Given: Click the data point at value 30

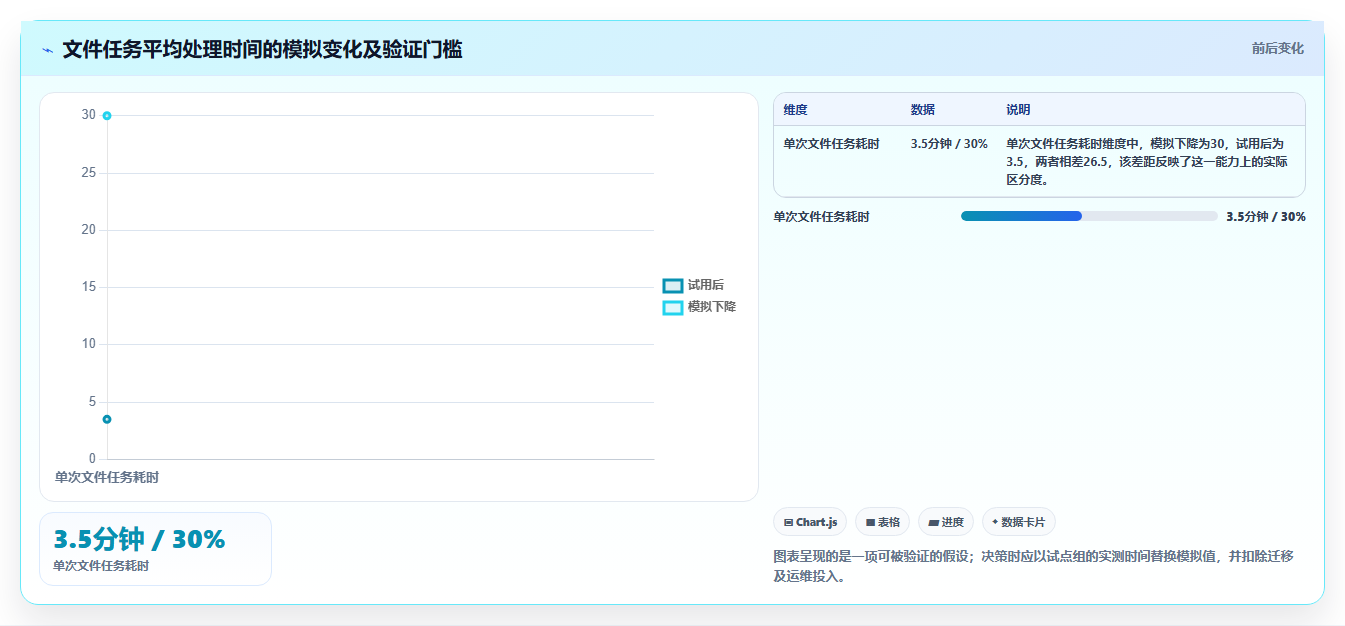Looking at the screenshot, I should [x=107, y=116].
